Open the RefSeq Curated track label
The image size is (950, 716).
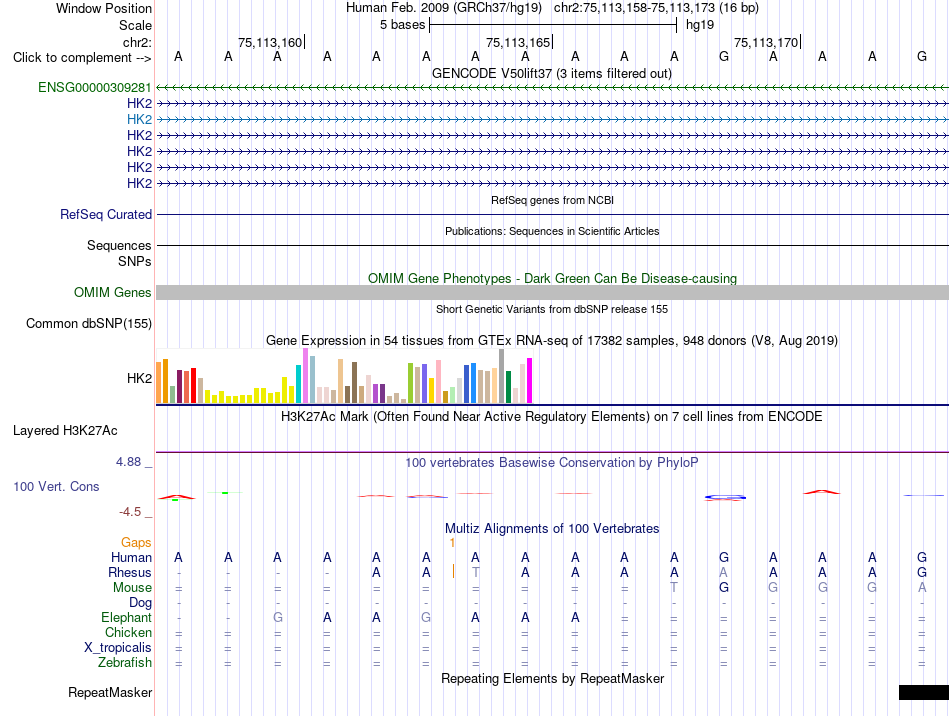point(106,214)
